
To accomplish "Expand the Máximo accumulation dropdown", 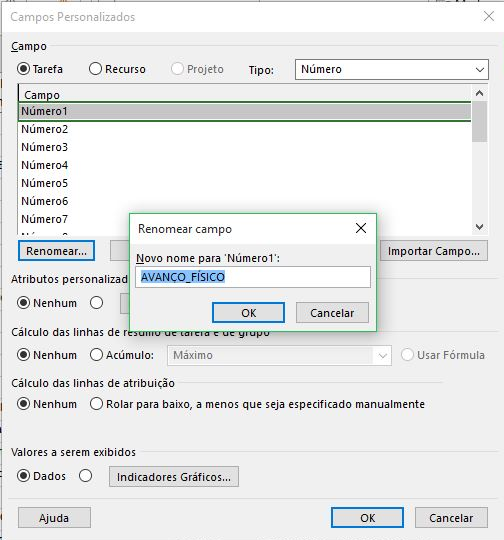I will 279,355.
